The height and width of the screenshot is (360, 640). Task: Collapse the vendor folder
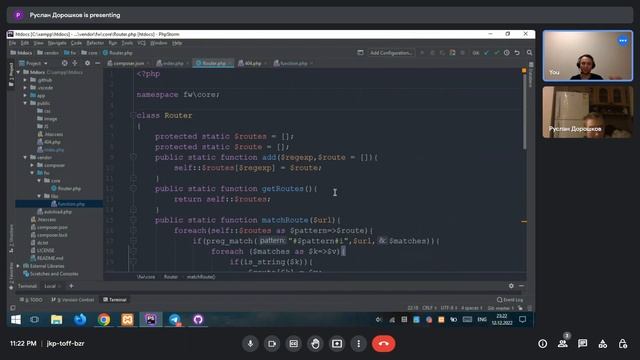[26, 158]
